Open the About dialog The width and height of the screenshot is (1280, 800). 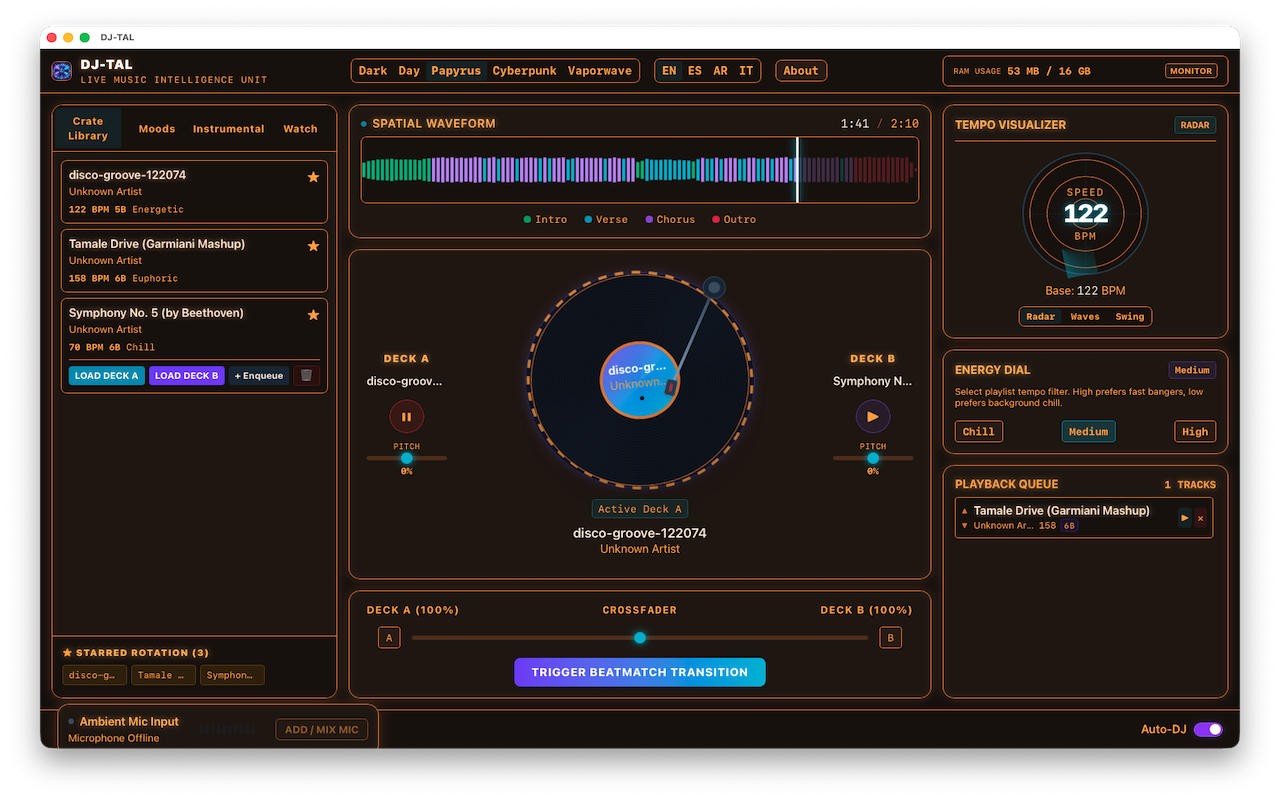[801, 71]
